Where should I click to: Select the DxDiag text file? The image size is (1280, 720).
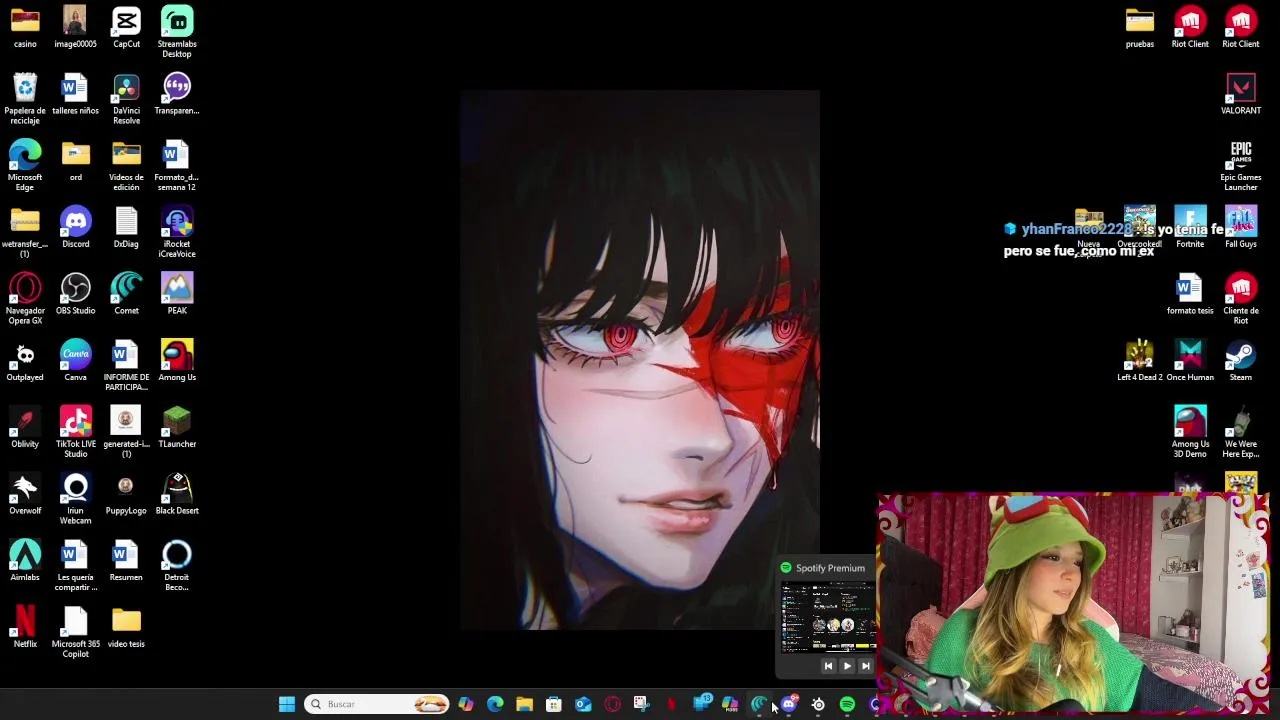126,227
